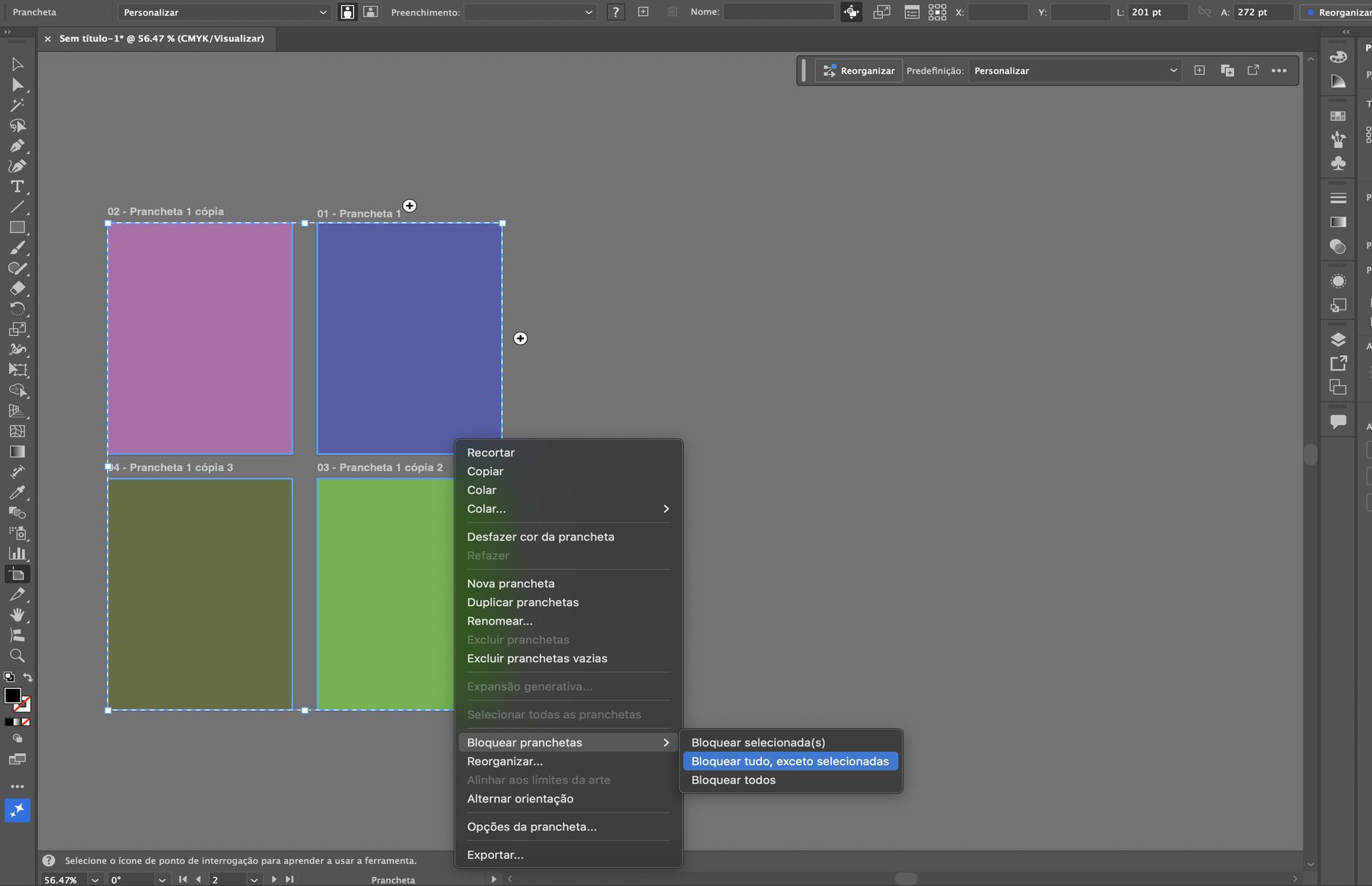
Task: Toggle portrait orientation button
Action: pyautogui.click(x=347, y=12)
